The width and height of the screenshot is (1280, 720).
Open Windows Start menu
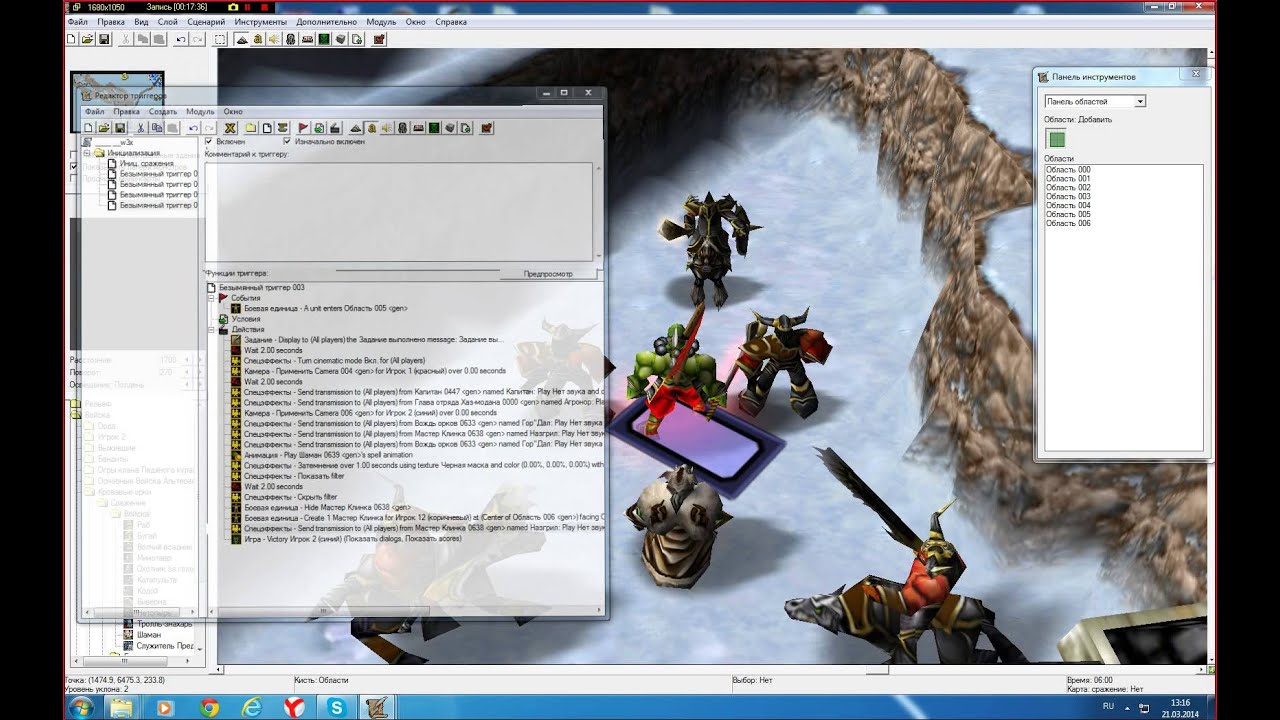pyautogui.click(x=82, y=708)
